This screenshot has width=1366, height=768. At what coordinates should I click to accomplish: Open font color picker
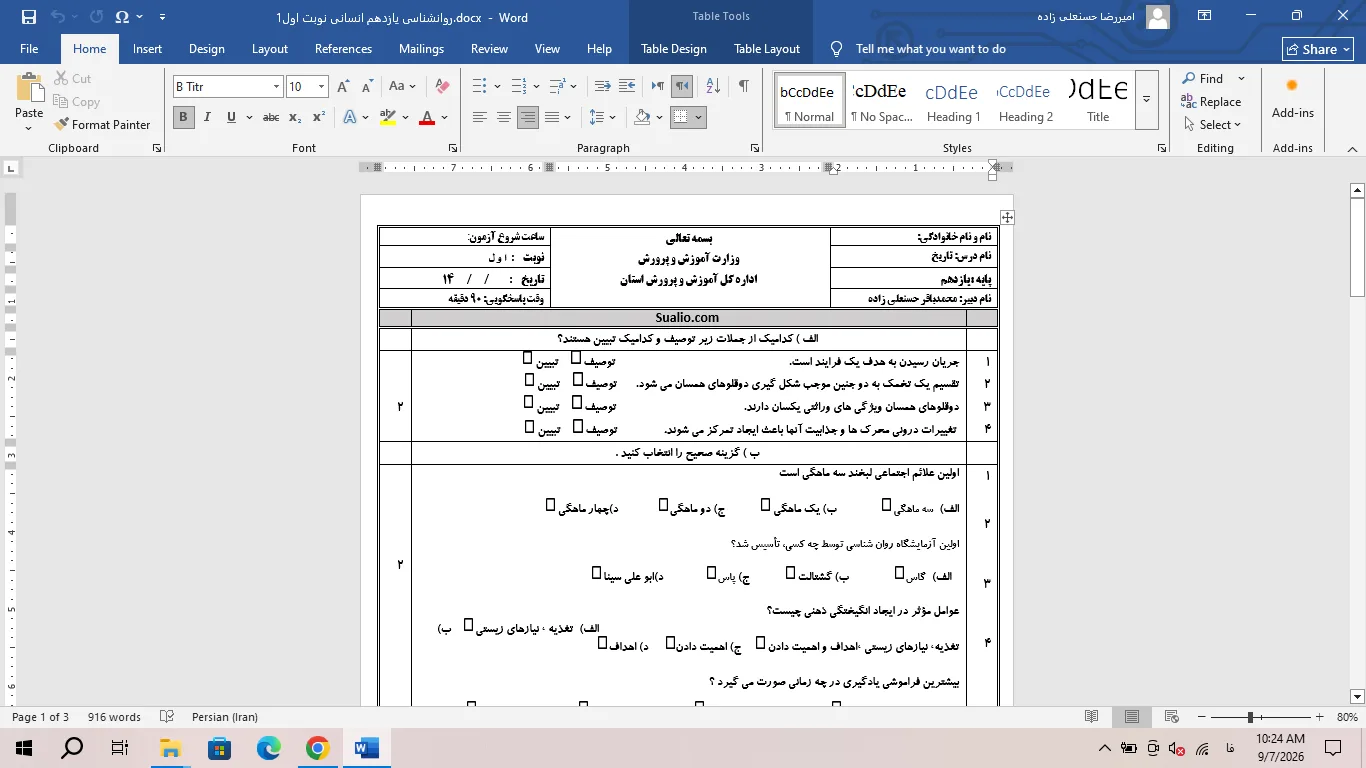click(445, 117)
